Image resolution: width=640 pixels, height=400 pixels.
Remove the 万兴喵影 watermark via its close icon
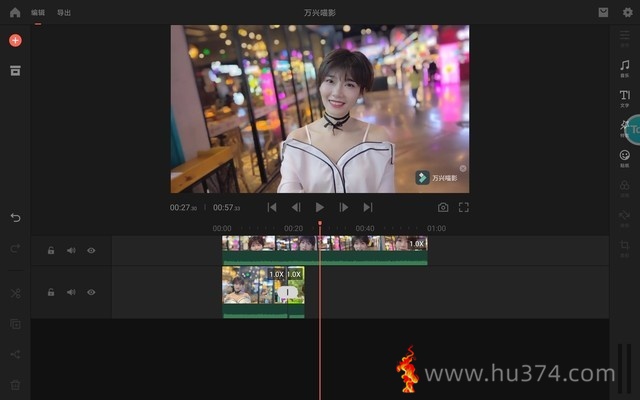463,168
